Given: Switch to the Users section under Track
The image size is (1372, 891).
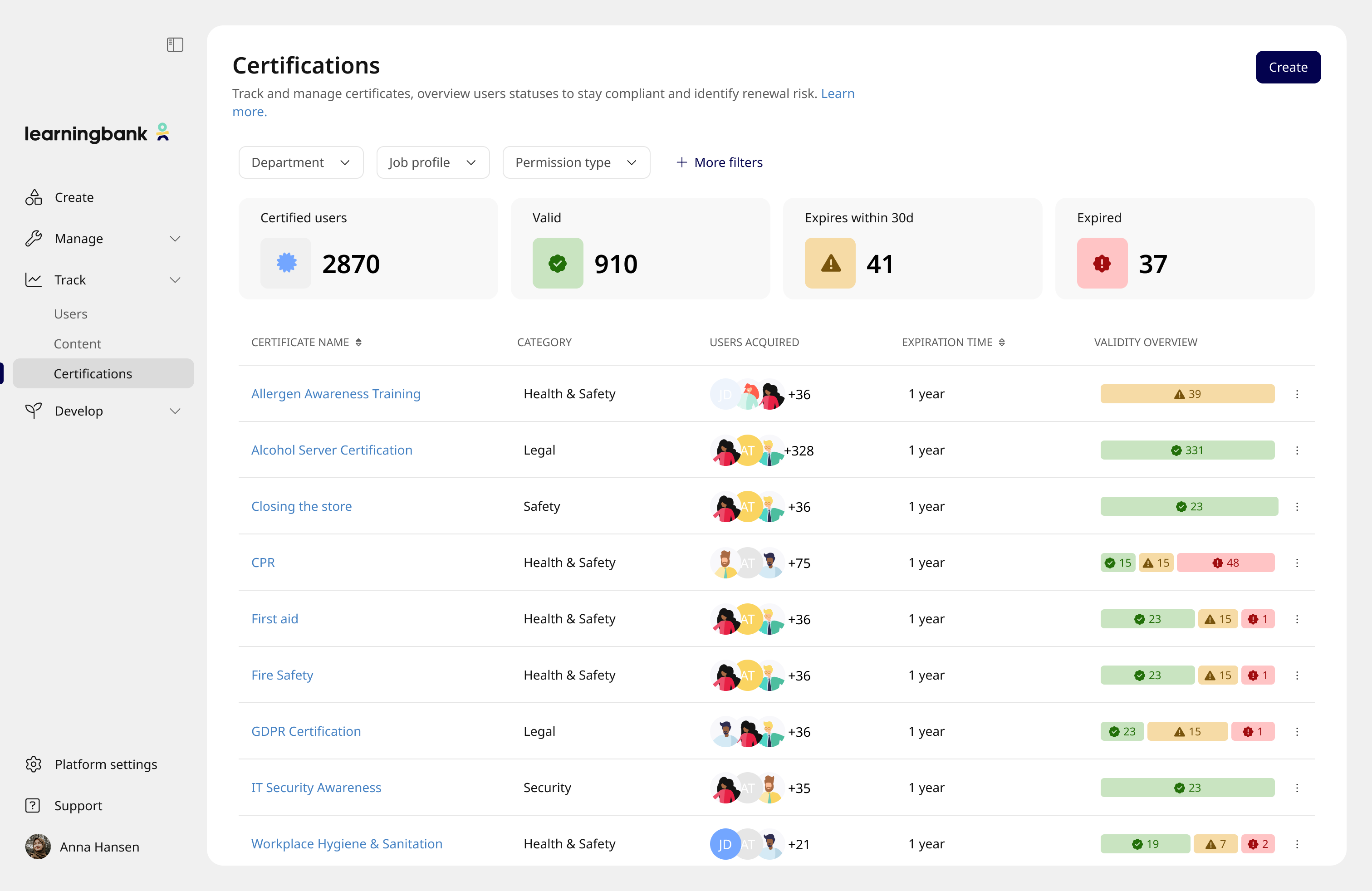Looking at the screenshot, I should pyautogui.click(x=71, y=313).
